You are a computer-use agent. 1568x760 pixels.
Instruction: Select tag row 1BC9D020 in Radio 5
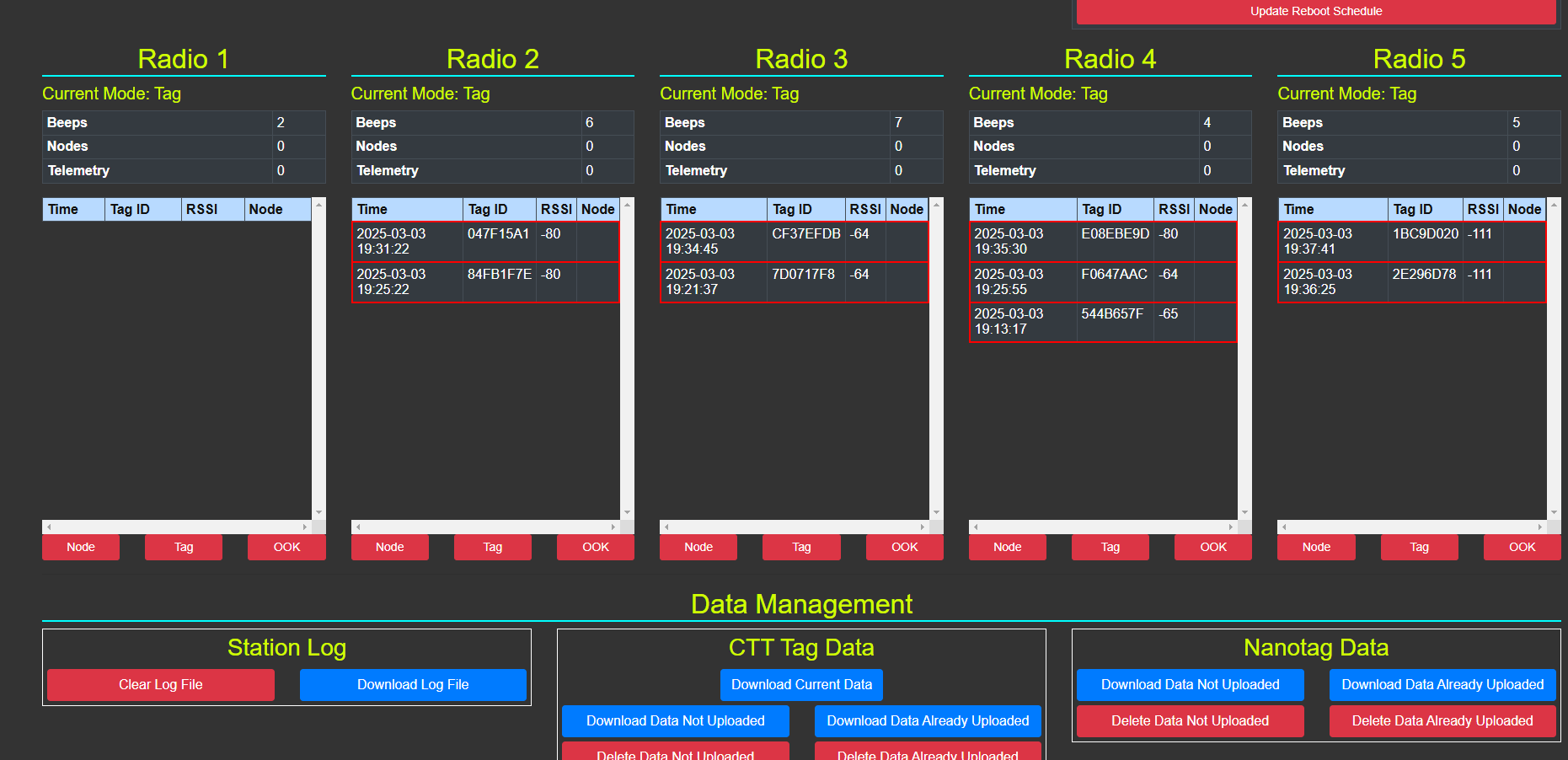click(1411, 241)
